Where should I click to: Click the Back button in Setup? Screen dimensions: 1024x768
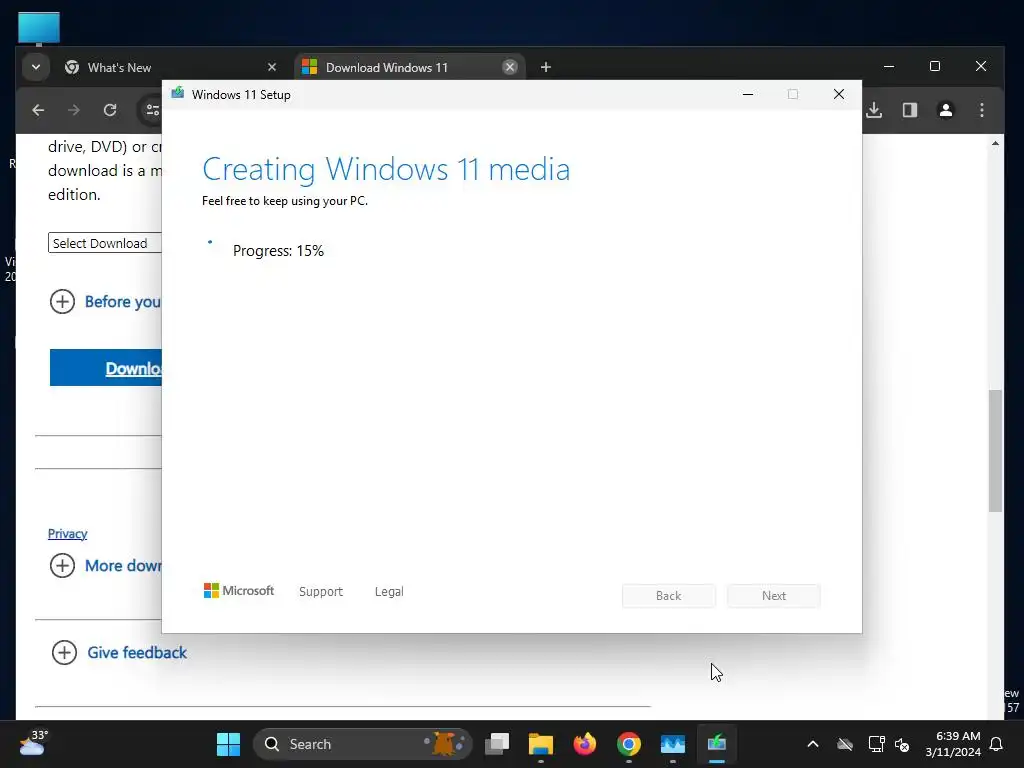pyautogui.click(x=669, y=596)
